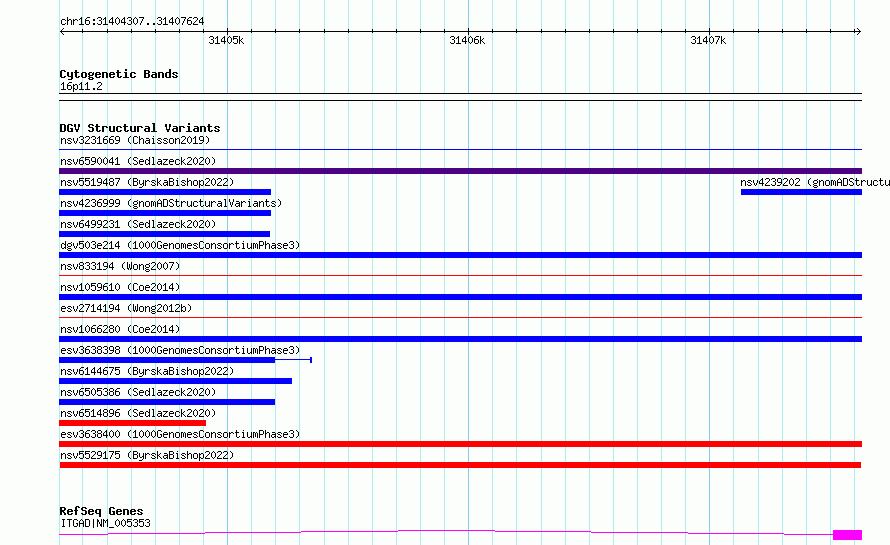Open nsv4236999 (gnomADStructuralVariants) label
890x545 pixels.
coord(171,203)
